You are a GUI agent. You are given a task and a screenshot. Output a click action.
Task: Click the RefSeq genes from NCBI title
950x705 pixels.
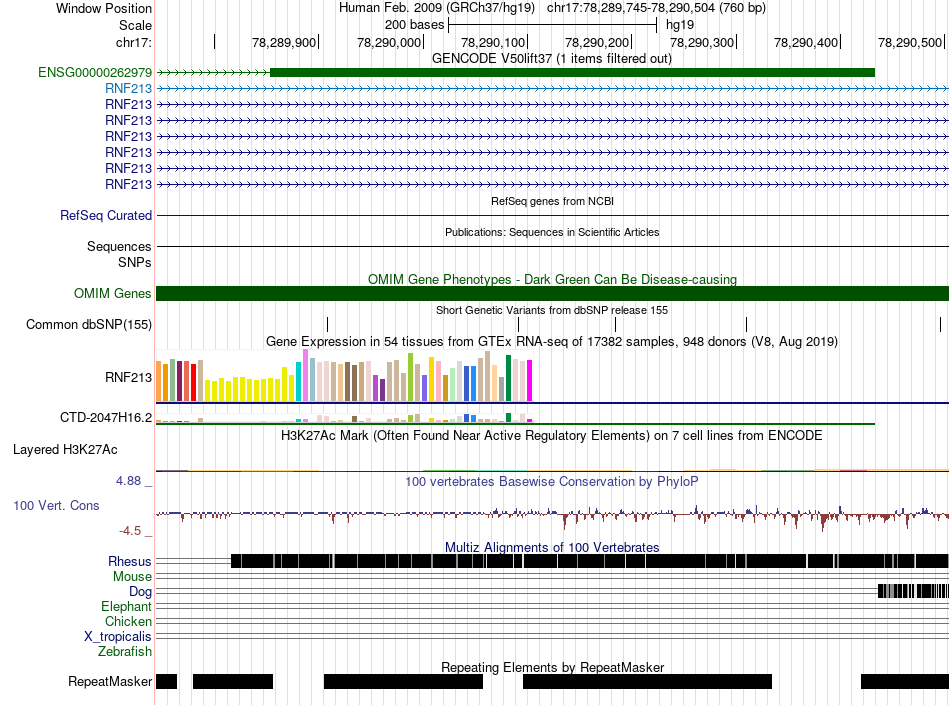tap(552, 201)
